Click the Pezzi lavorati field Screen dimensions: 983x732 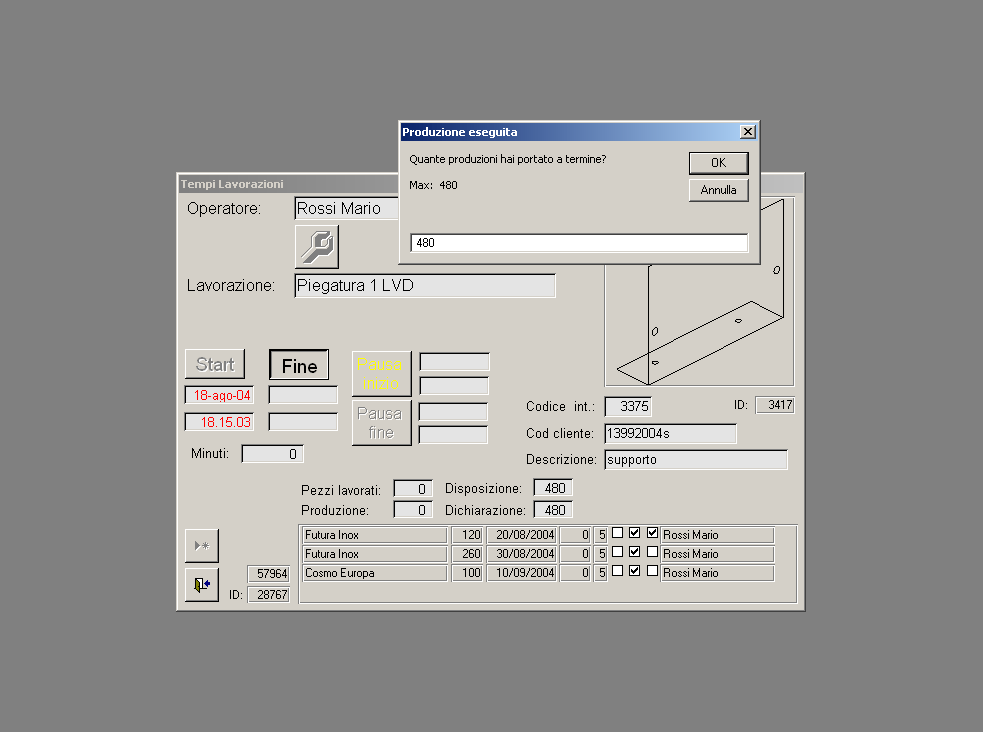[x=413, y=489]
